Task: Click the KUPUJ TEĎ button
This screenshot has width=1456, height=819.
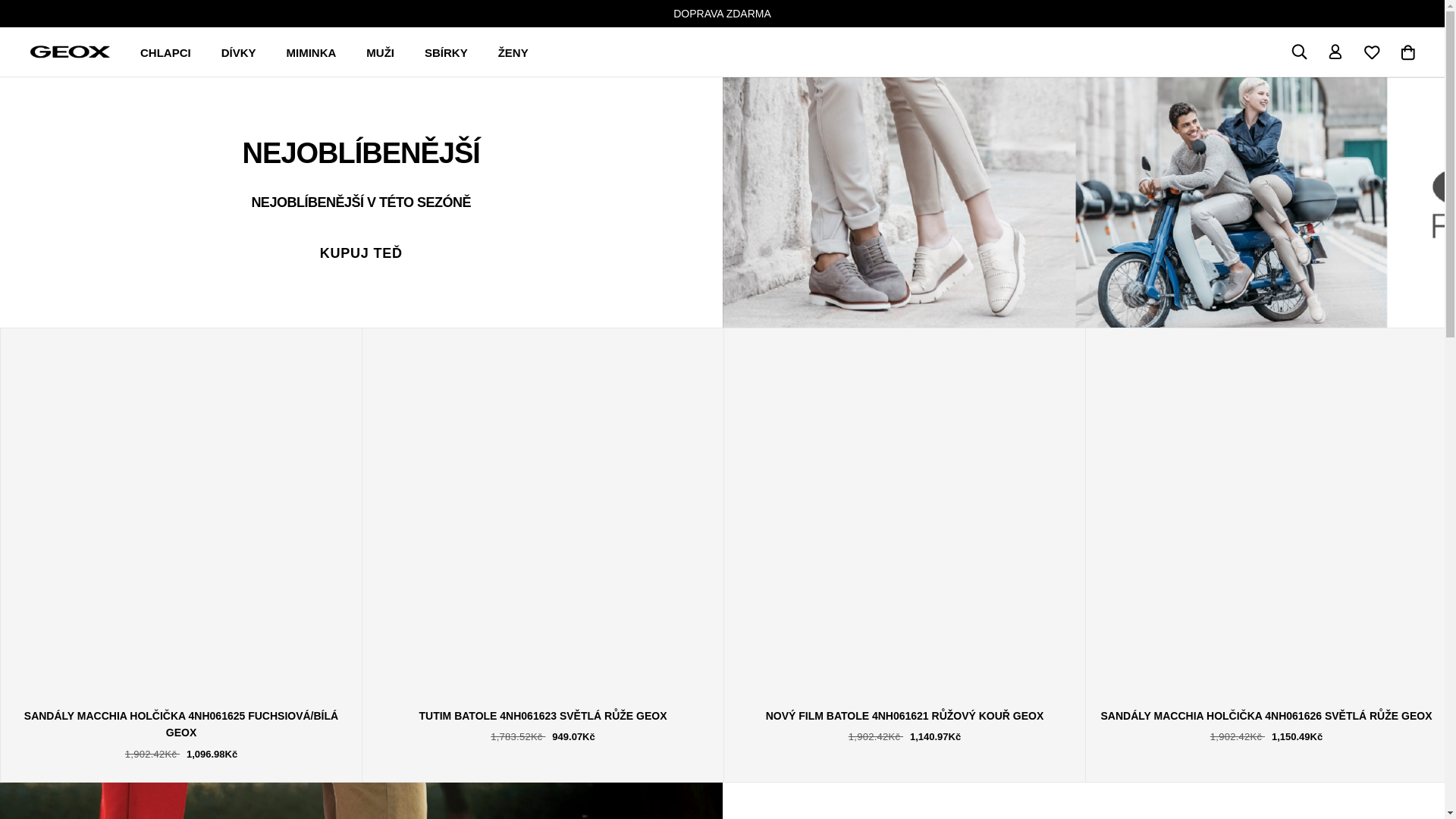Action: pyautogui.click(x=361, y=253)
